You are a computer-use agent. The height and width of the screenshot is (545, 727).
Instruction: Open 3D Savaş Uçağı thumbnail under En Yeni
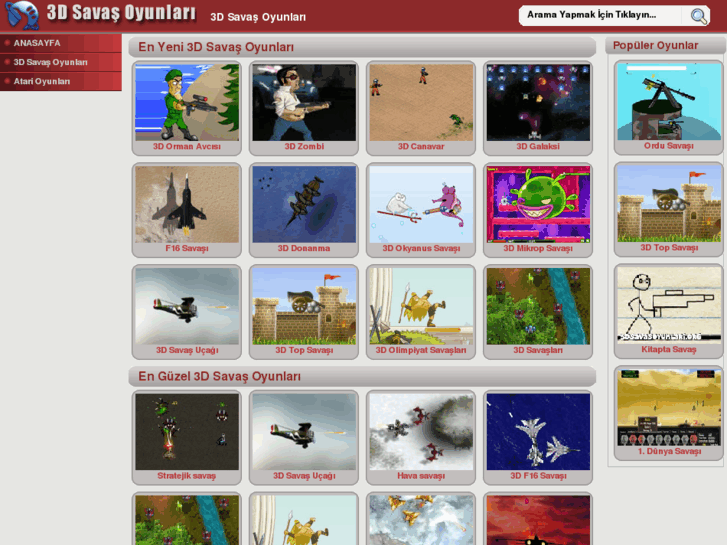187,306
